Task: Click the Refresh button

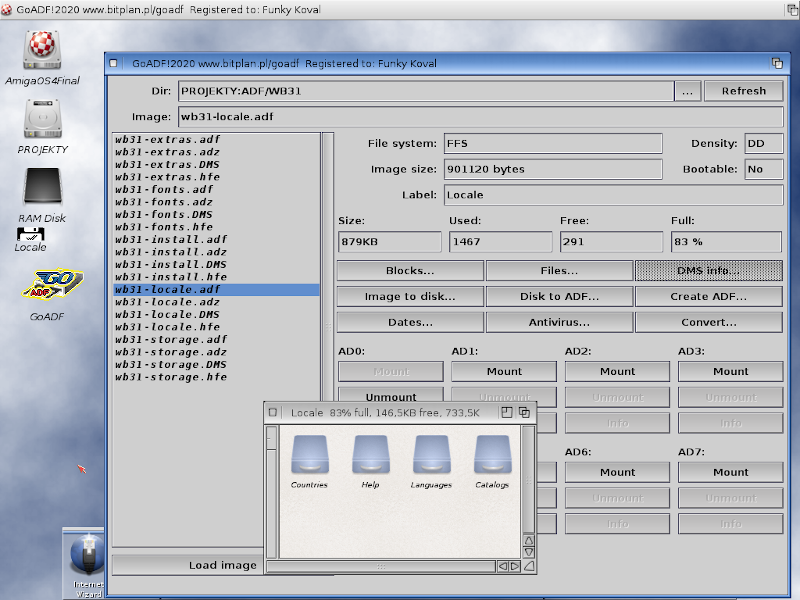Action: tap(743, 91)
